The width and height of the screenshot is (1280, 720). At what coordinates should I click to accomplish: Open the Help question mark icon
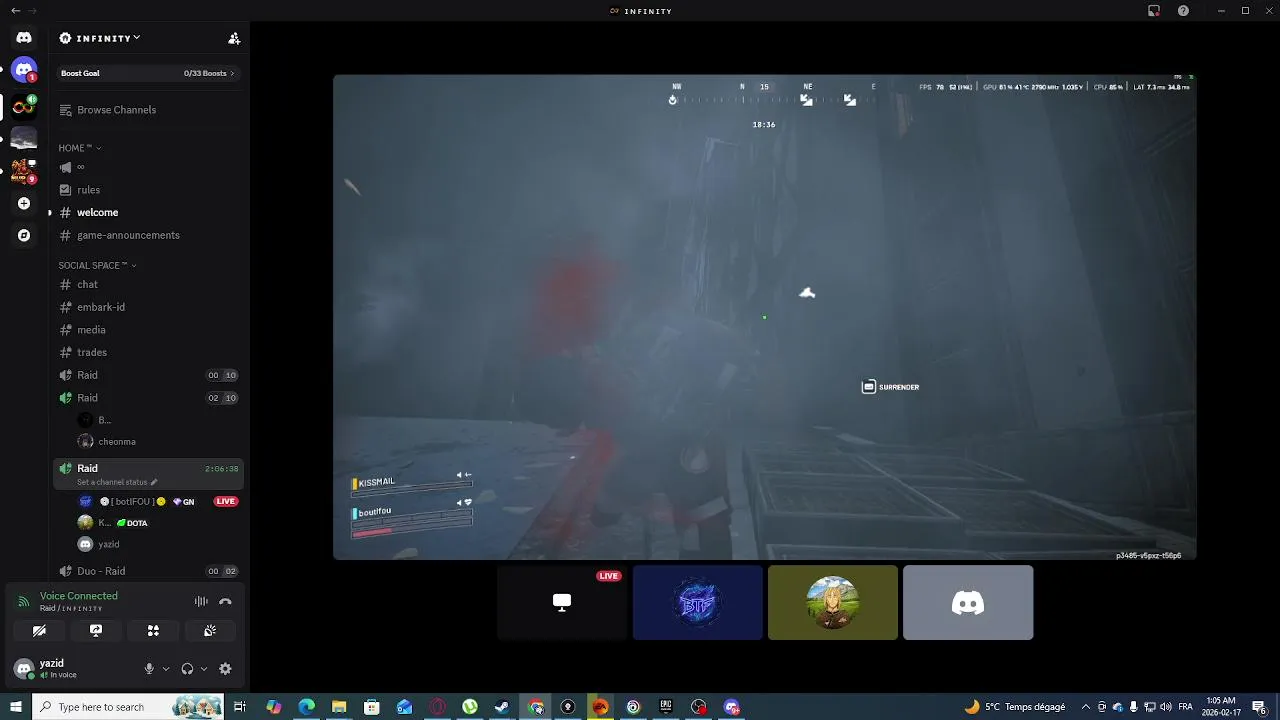tap(1184, 11)
